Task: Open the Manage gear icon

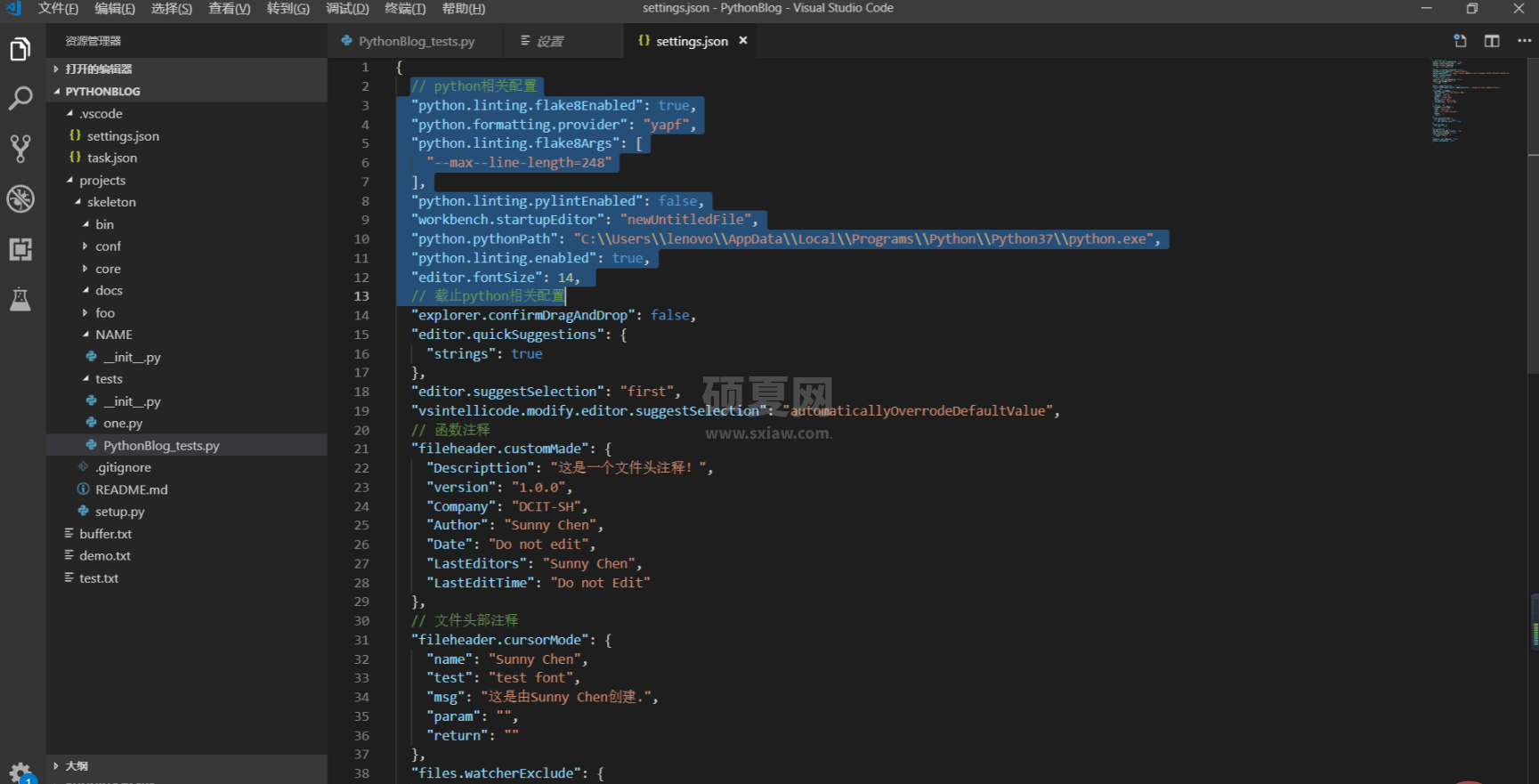Action: 20,772
